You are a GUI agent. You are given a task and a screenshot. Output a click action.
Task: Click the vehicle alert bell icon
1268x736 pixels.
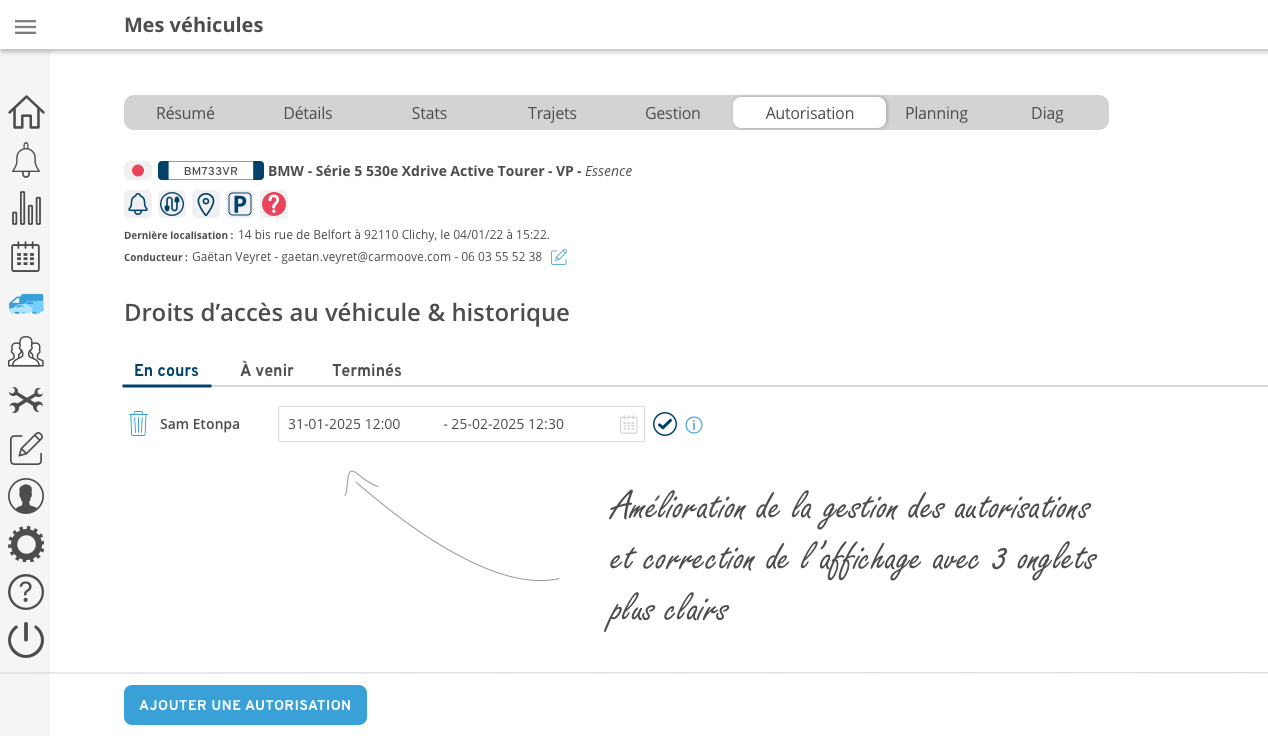[x=138, y=204]
